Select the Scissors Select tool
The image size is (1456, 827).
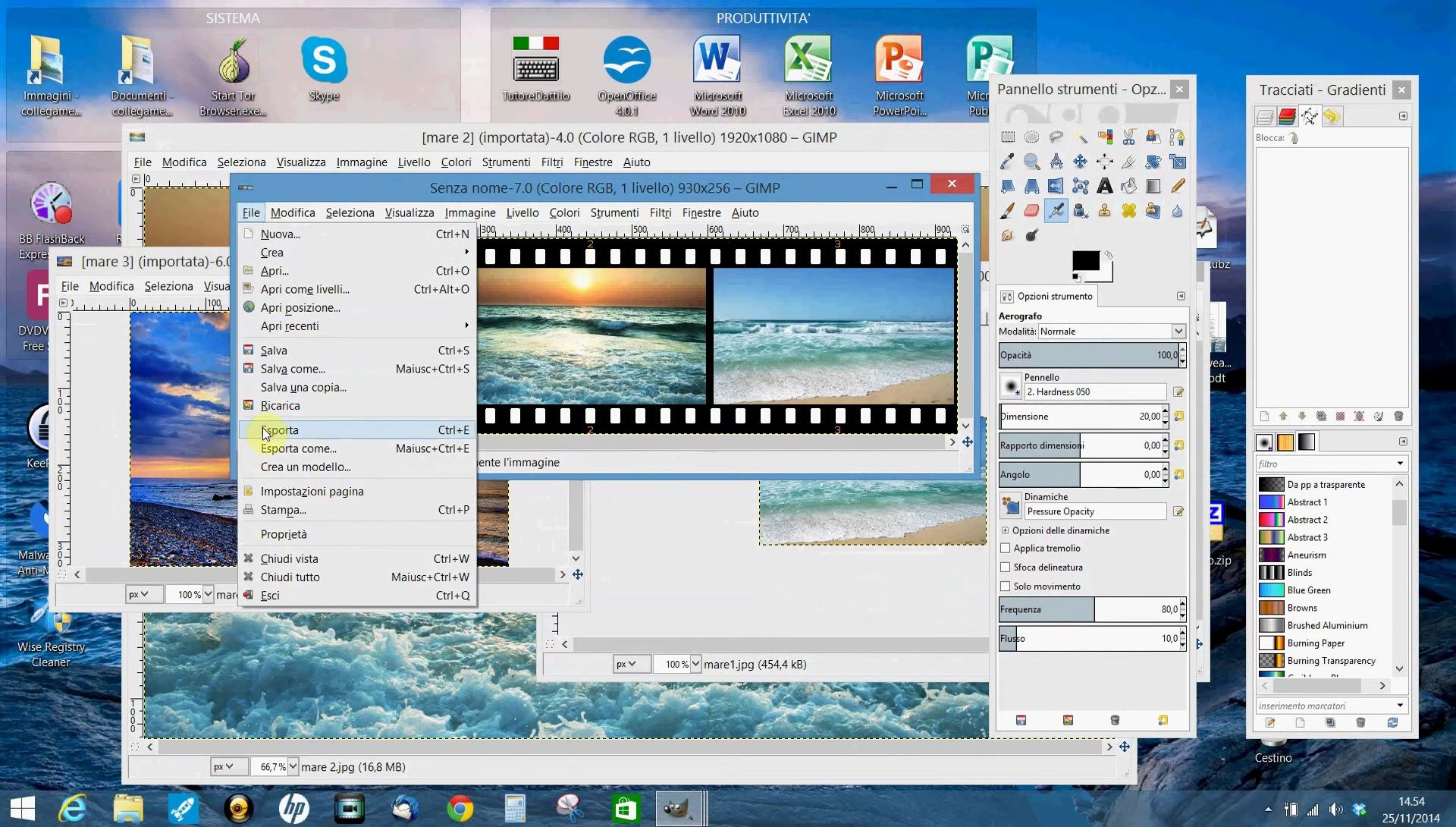tap(1129, 137)
